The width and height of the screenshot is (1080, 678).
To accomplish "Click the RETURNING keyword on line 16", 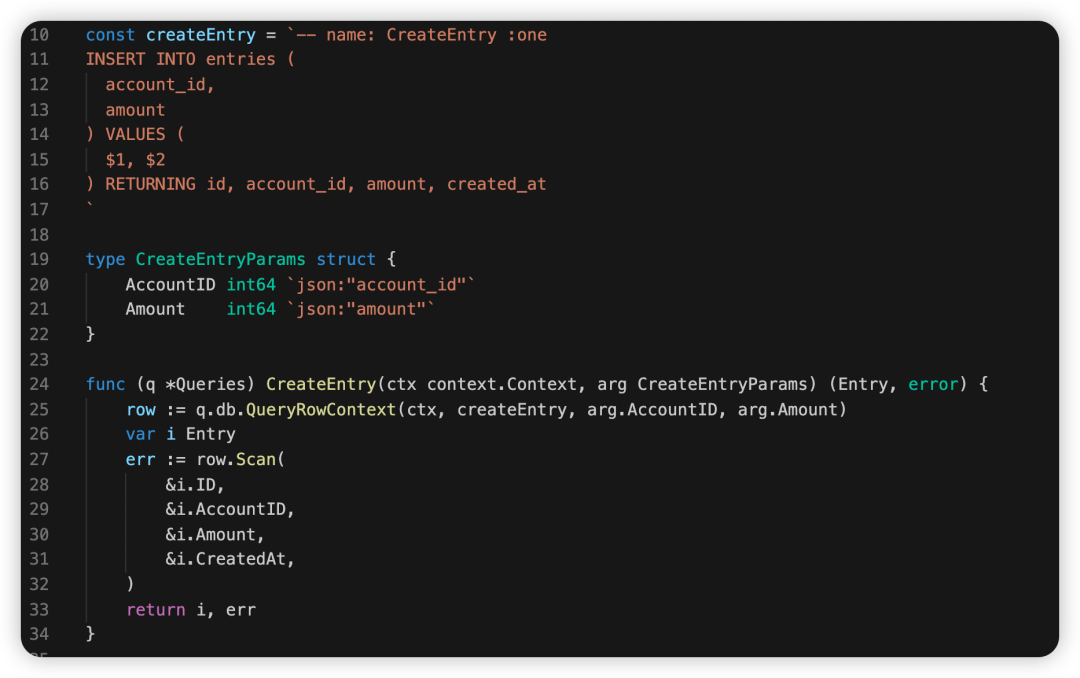I will (x=150, y=185).
